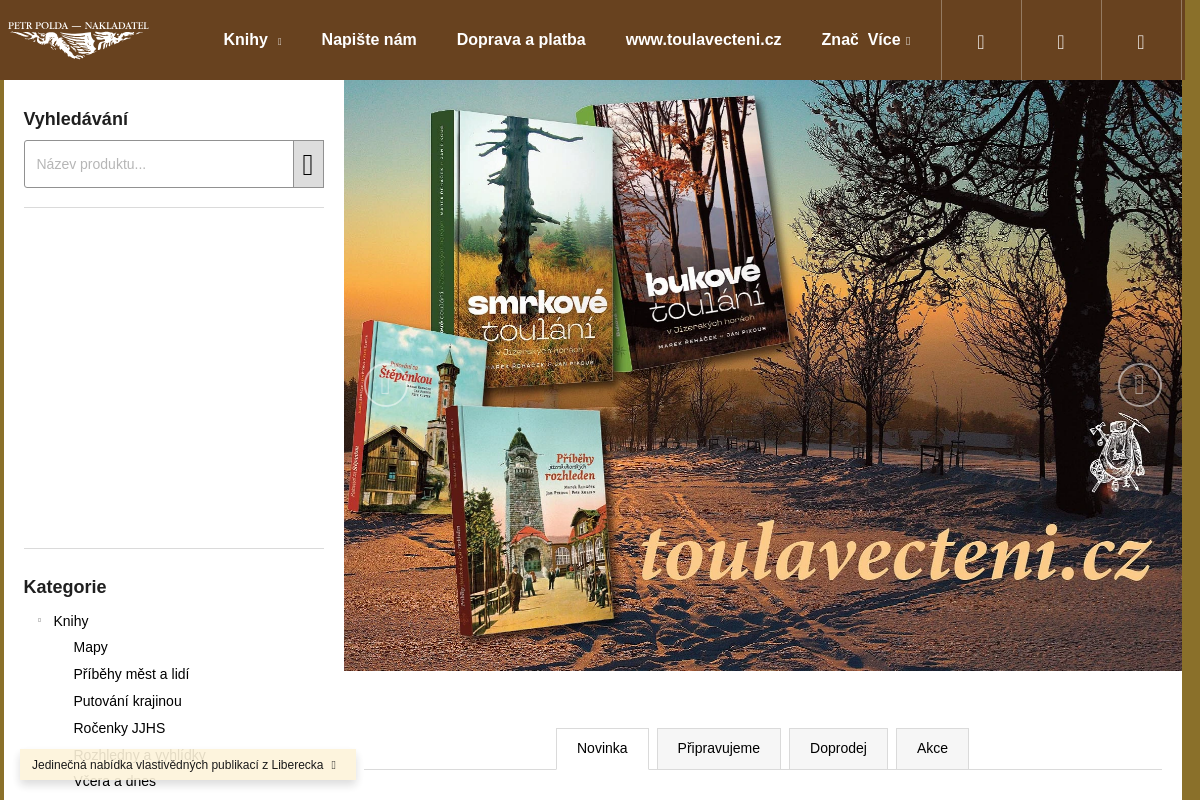Focus the Název produktu search field
The image size is (1200, 800).
(159, 164)
